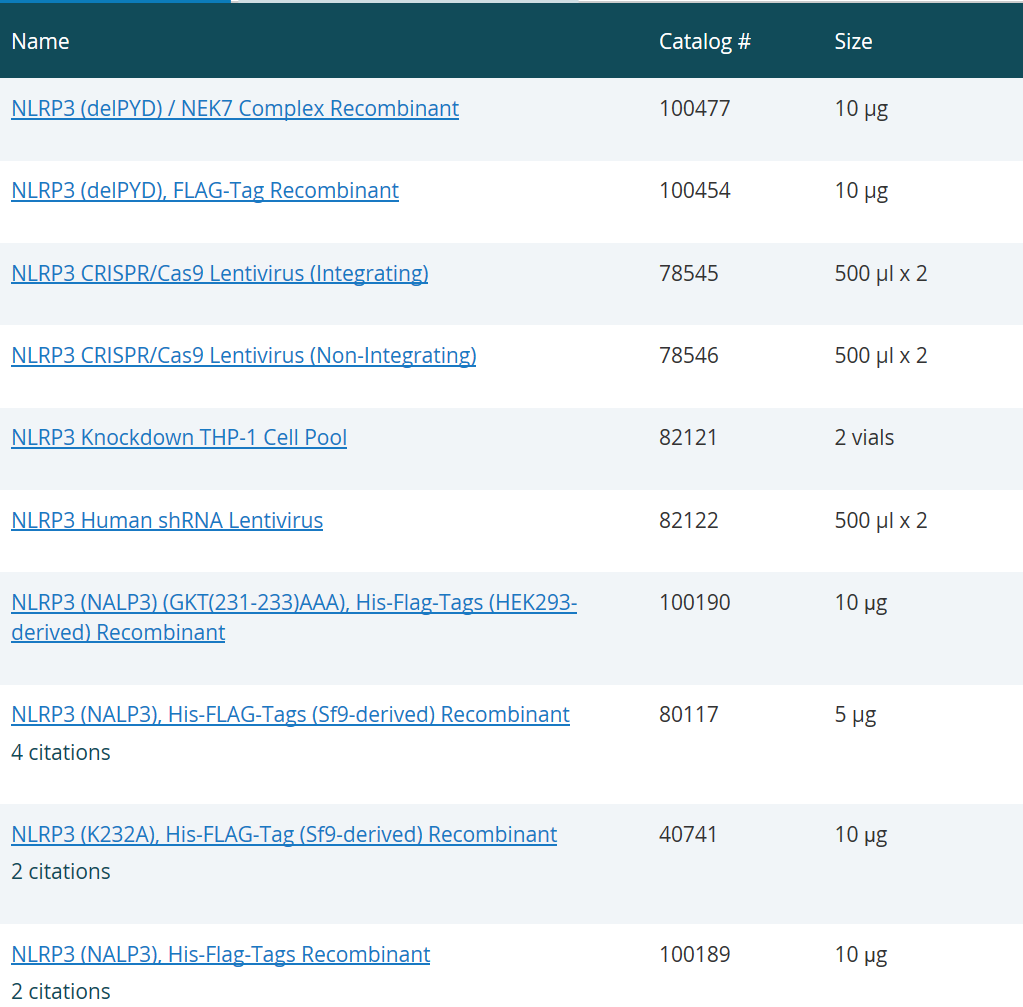Select NLRP3 Knockdown THP-1 Cell Pool
Viewport: 1023px width, 1007px height.
click(x=179, y=437)
